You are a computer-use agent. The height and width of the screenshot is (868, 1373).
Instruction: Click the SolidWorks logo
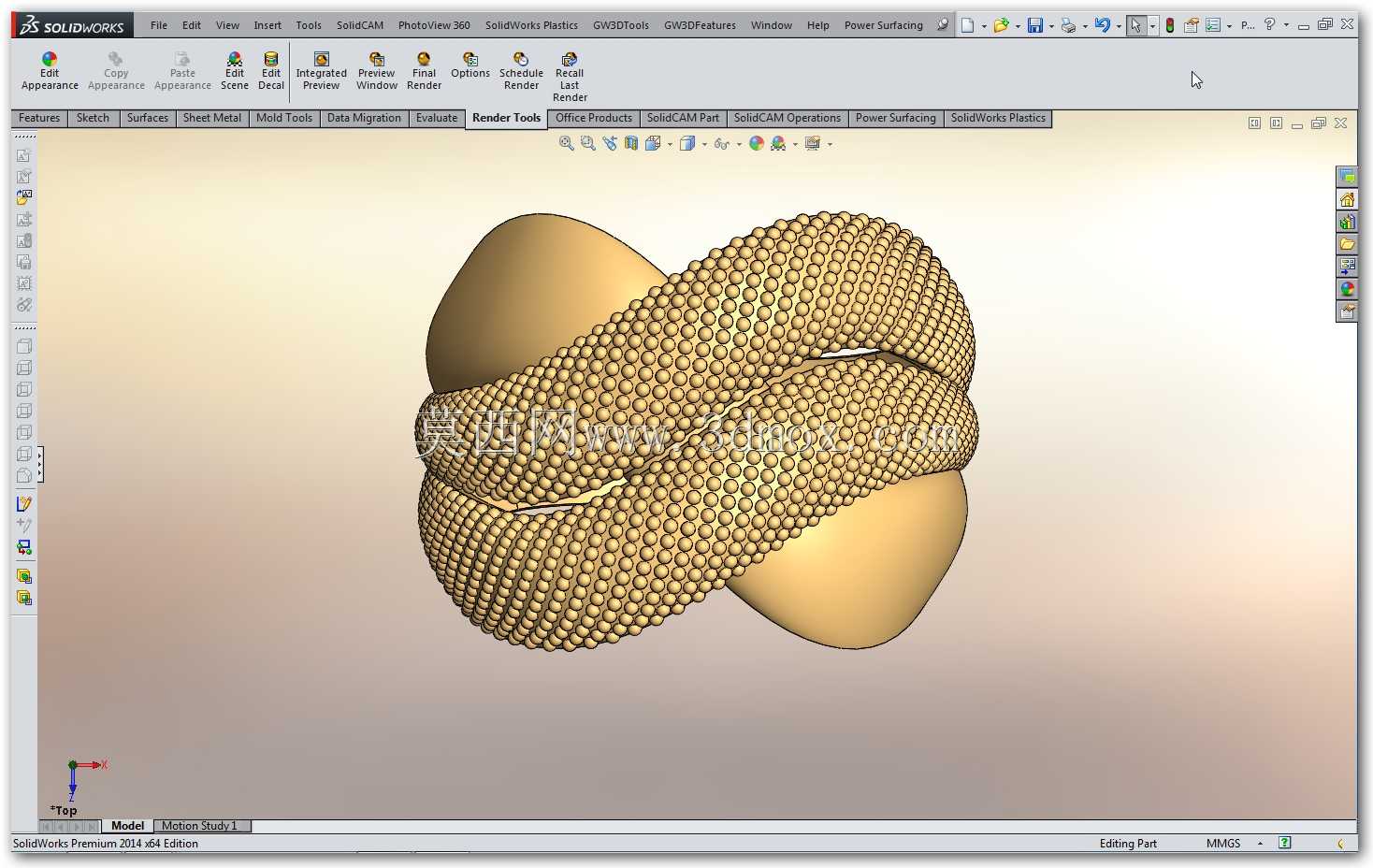click(x=73, y=25)
